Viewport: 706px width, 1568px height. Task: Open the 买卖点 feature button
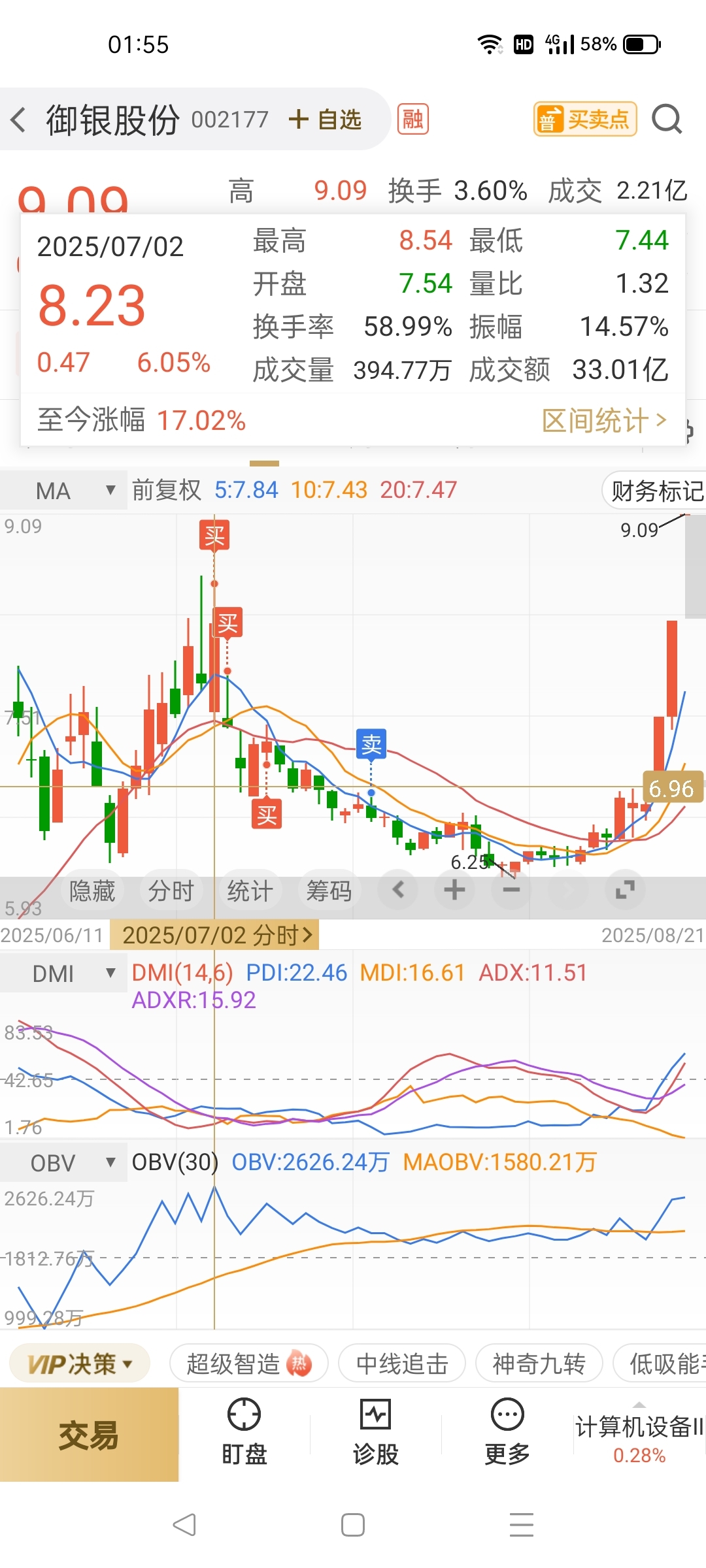coord(585,119)
